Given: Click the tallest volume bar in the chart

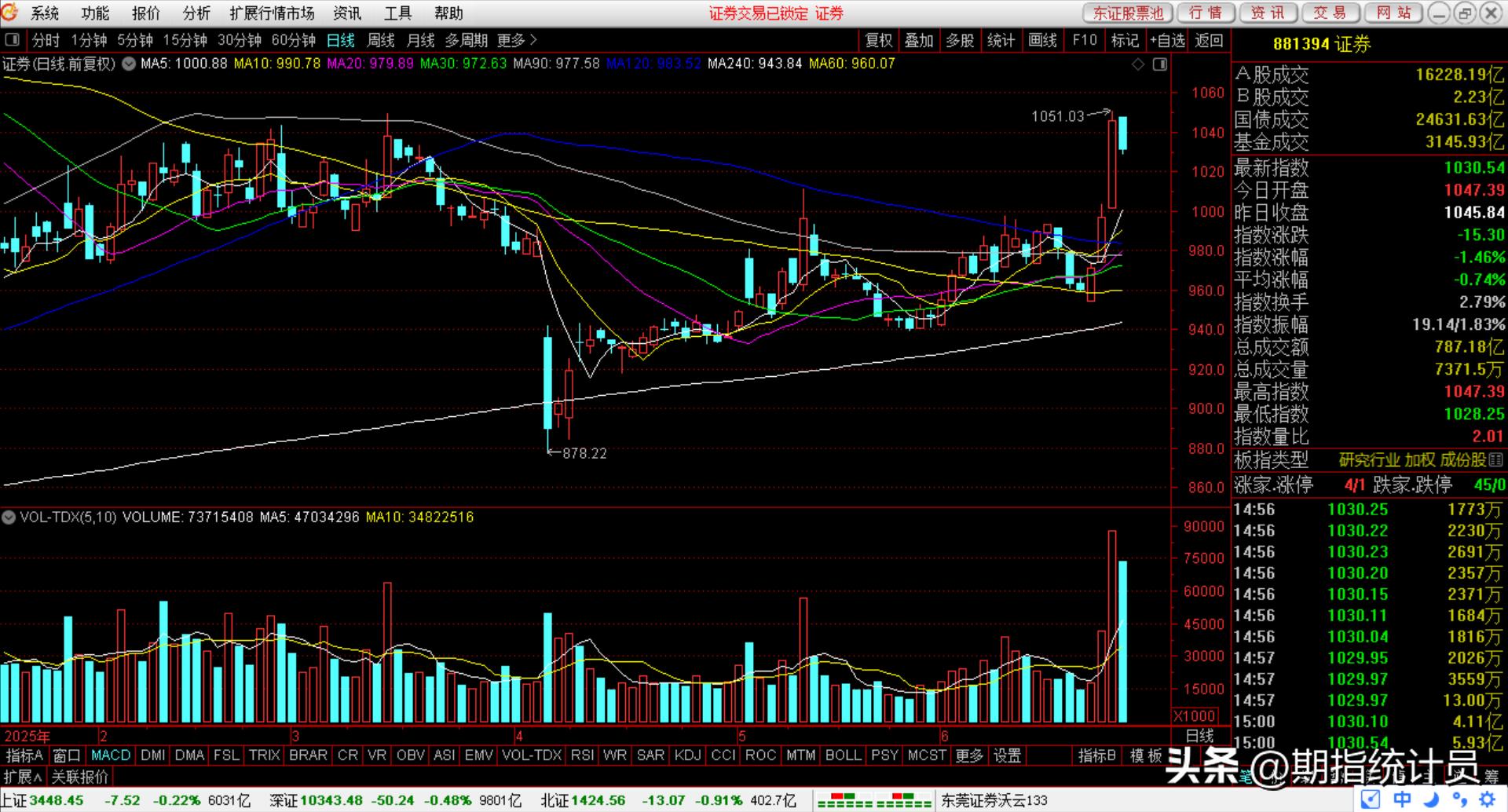Looking at the screenshot, I should click(1112, 627).
